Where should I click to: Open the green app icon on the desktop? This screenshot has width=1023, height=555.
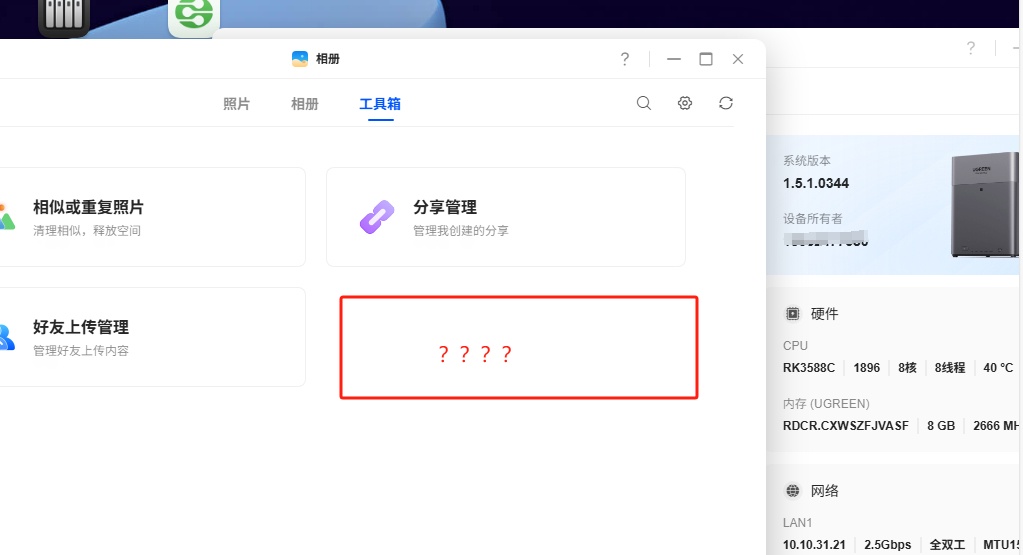point(194,16)
